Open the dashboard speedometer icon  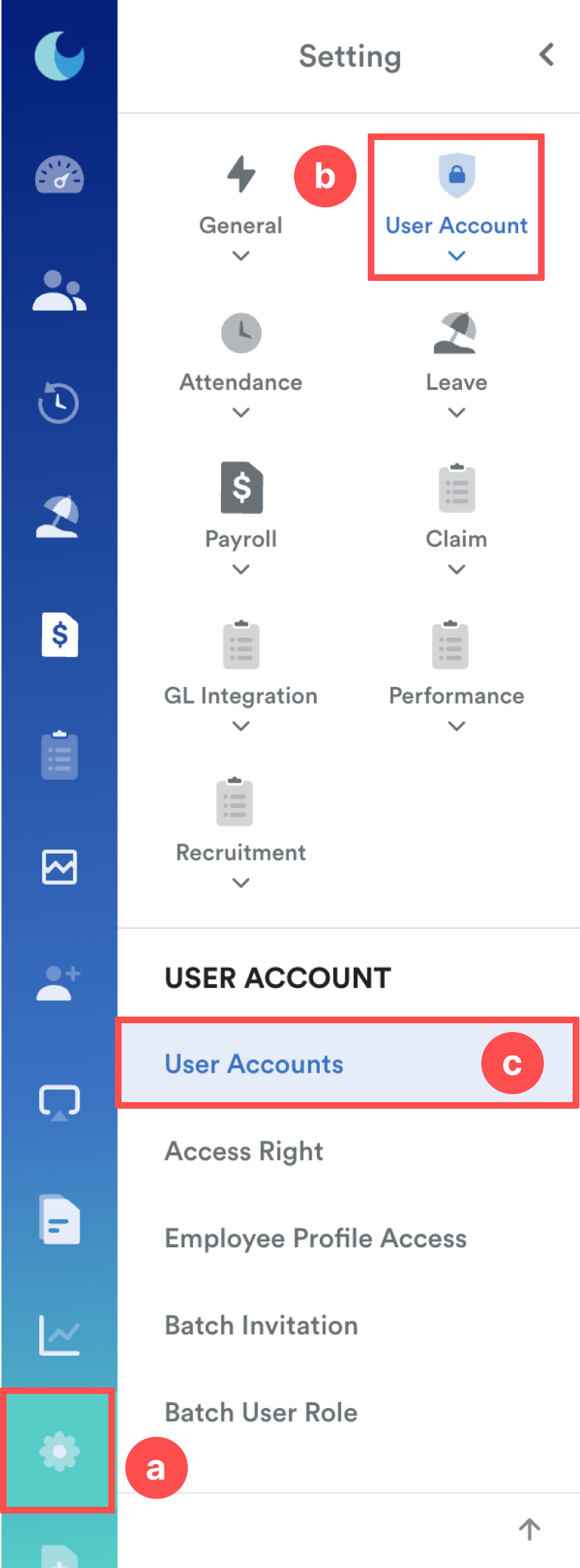coord(60,175)
